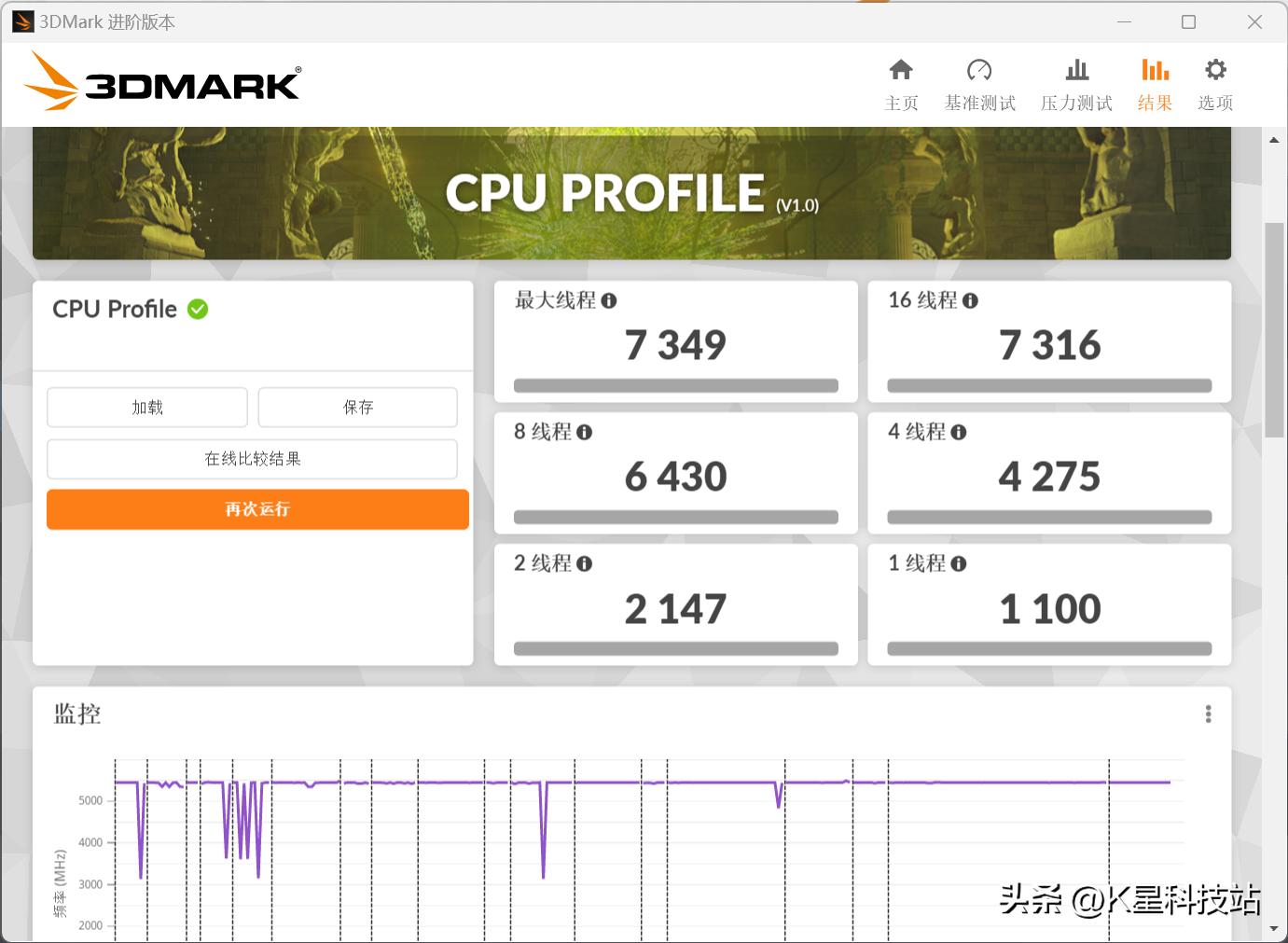Click the score bar under 7 349

(x=675, y=384)
